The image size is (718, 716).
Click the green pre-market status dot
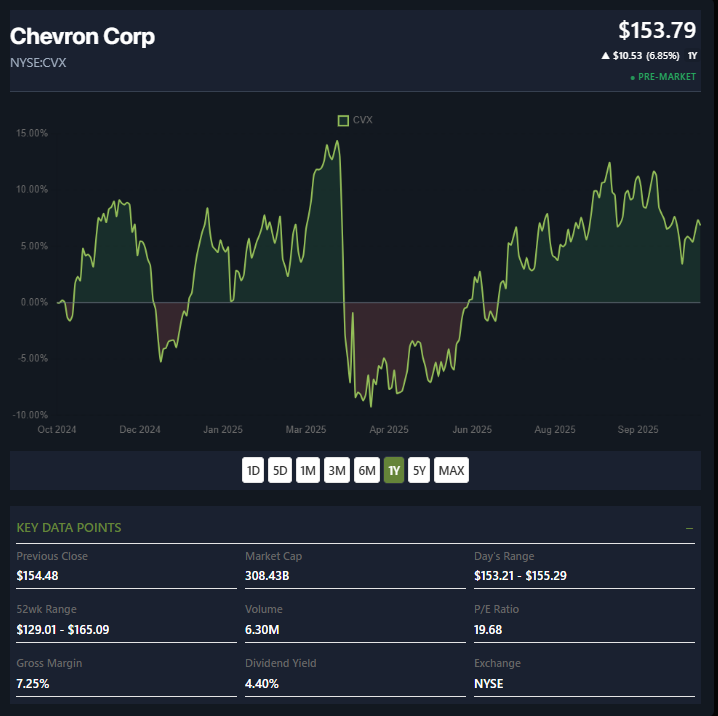(632, 77)
